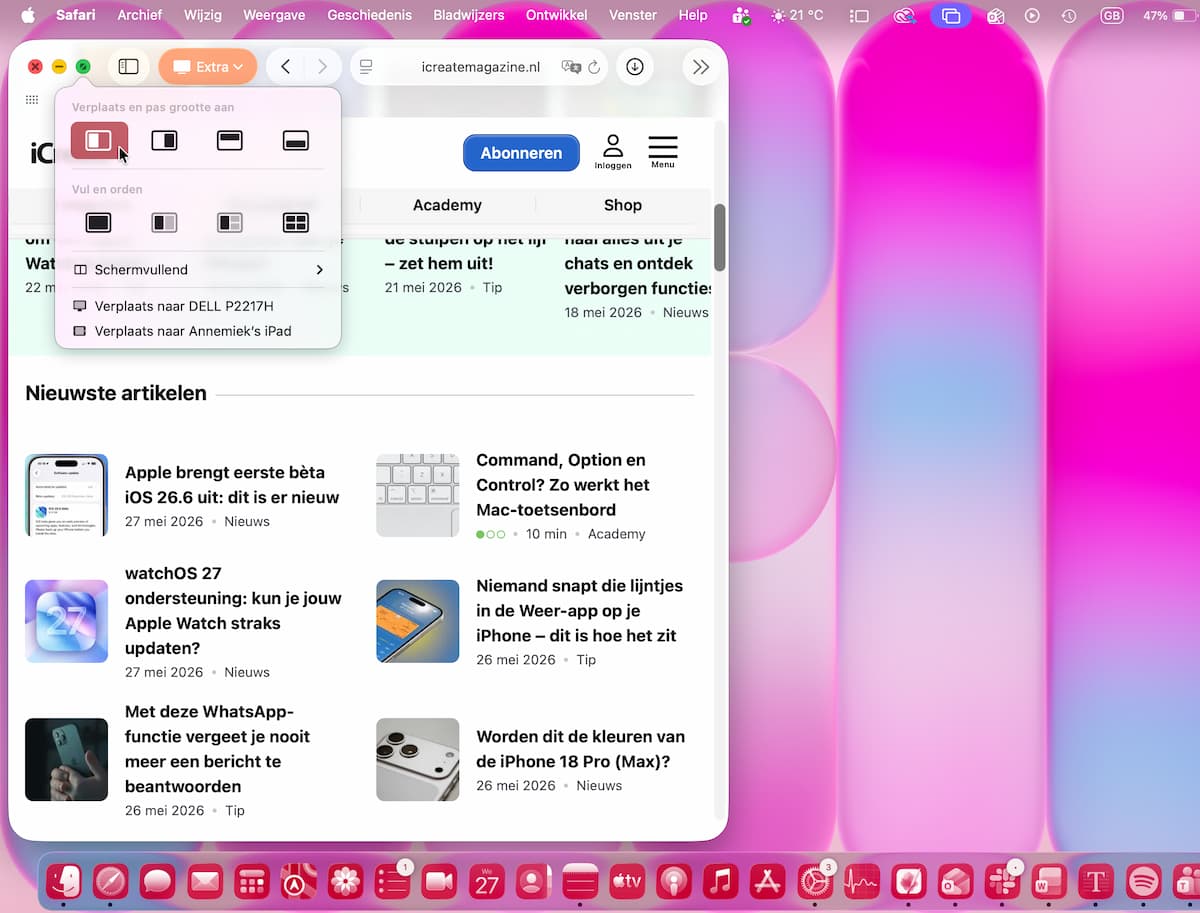Open App Store in the Dock
1200x913 pixels.
pyautogui.click(x=768, y=881)
